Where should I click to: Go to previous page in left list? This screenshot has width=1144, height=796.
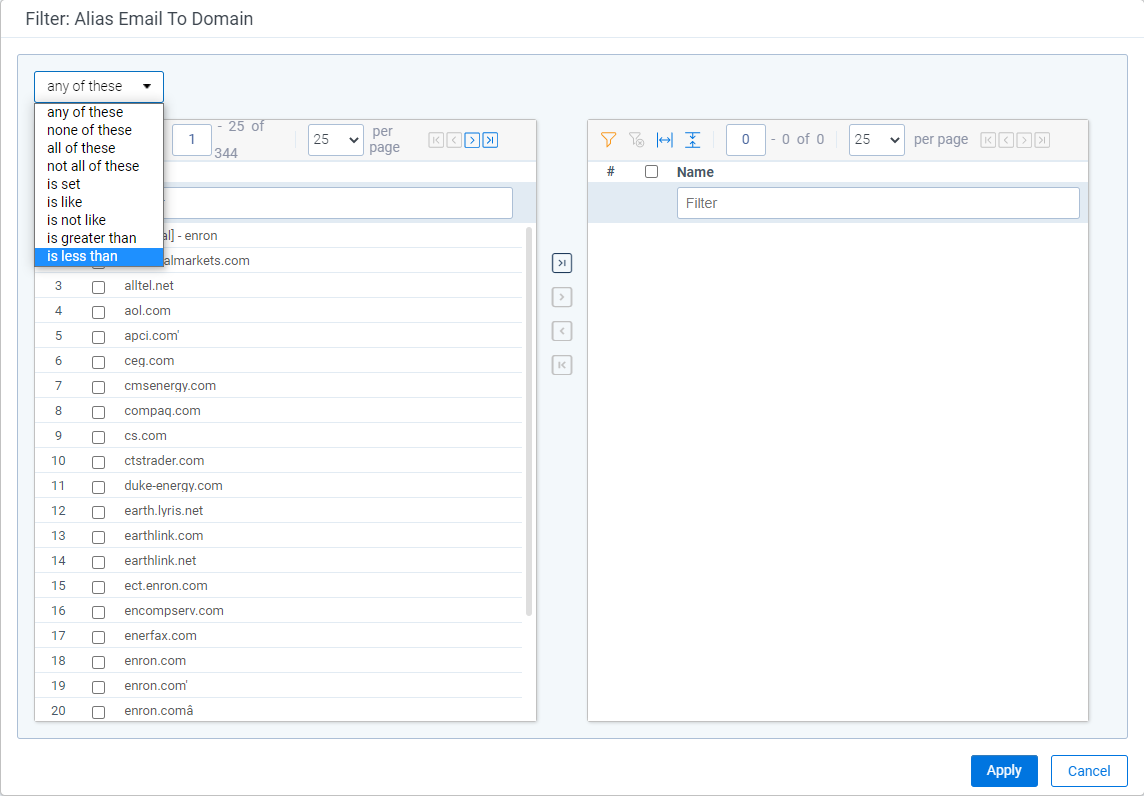click(455, 140)
